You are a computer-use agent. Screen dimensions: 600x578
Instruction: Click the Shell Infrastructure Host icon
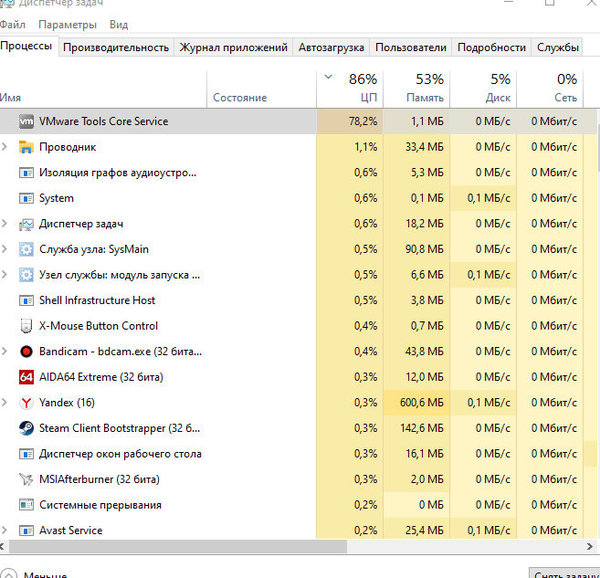click(26, 300)
